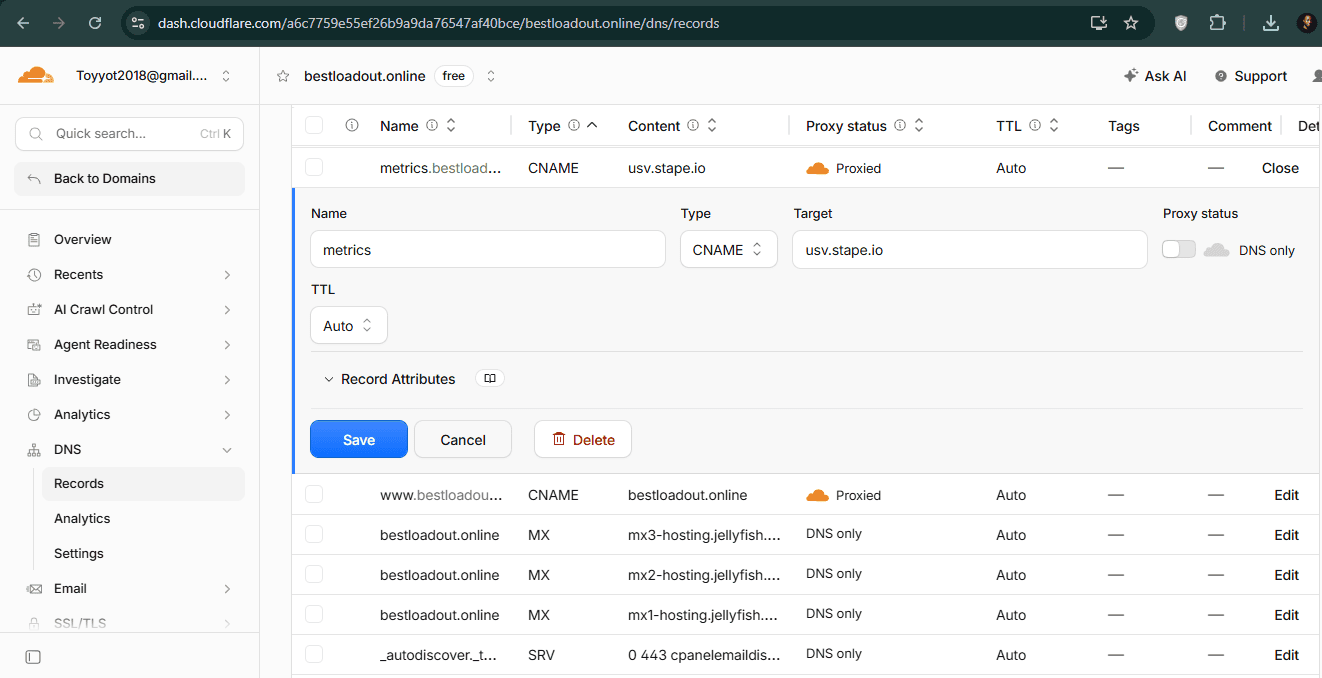
Task: Open the Support menu
Action: 1250,76
